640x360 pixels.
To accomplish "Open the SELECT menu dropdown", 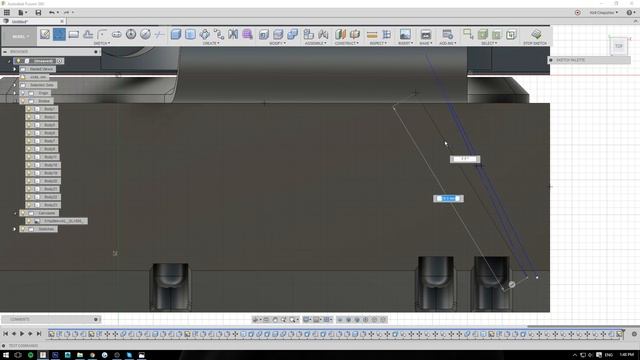I will (x=489, y=43).
